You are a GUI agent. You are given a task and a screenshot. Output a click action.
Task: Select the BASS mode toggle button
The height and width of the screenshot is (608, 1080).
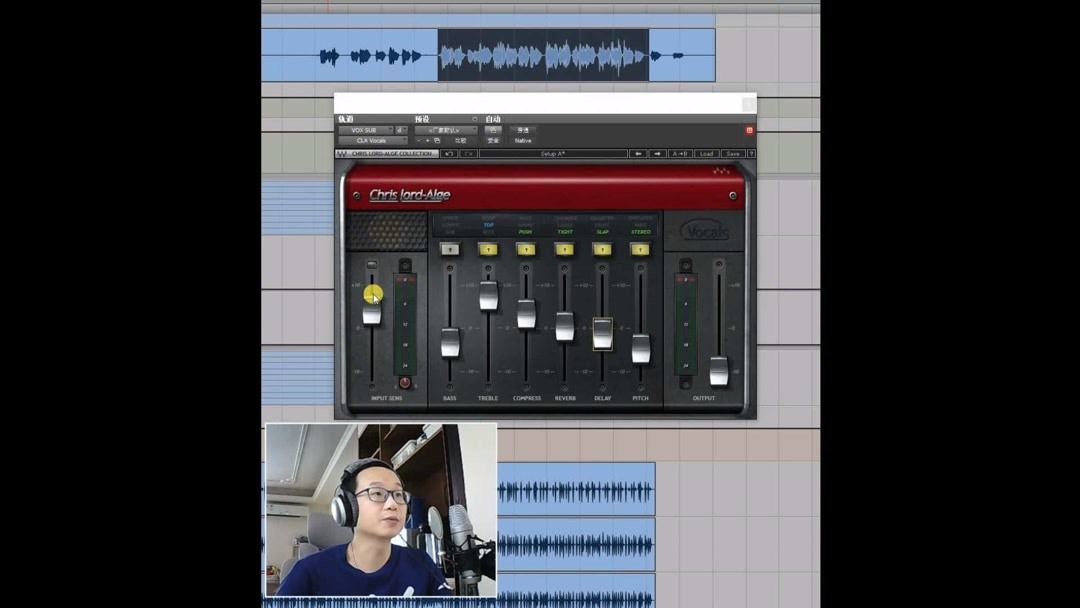pos(451,249)
